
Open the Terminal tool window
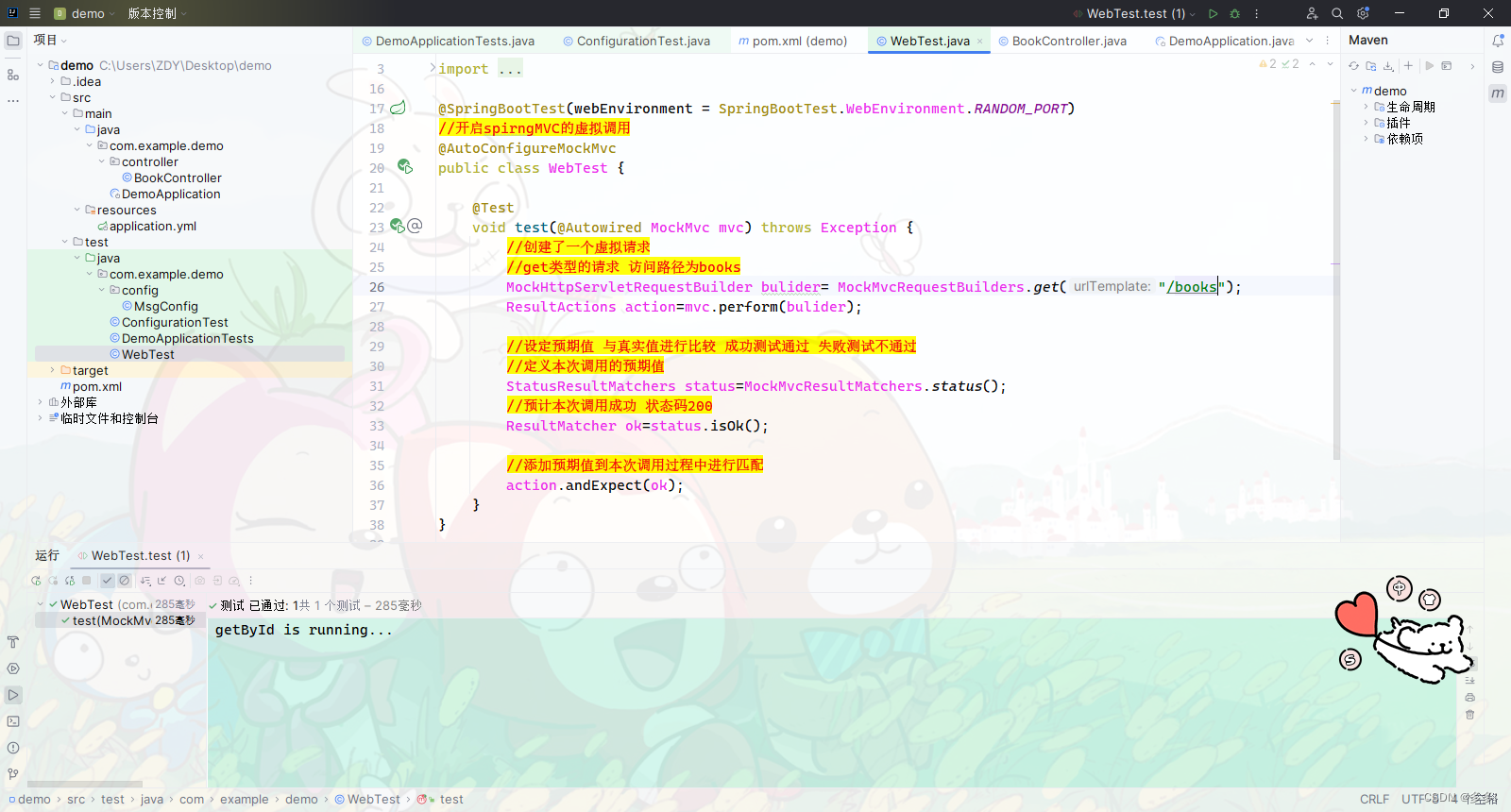pyautogui.click(x=13, y=721)
